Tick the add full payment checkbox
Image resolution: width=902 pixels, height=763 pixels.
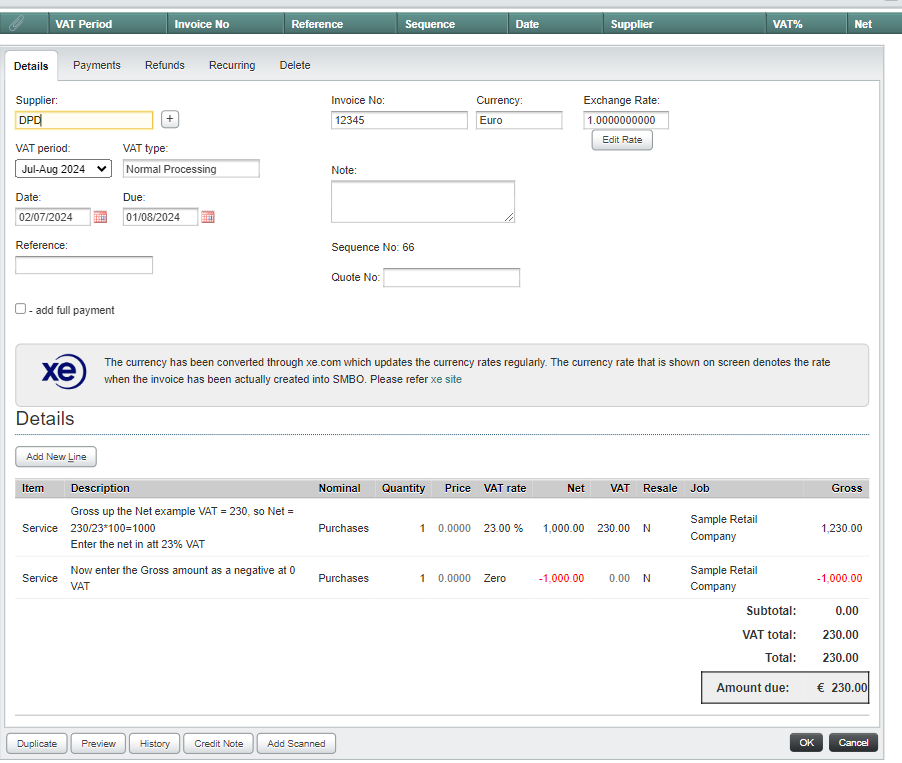[x=21, y=309]
